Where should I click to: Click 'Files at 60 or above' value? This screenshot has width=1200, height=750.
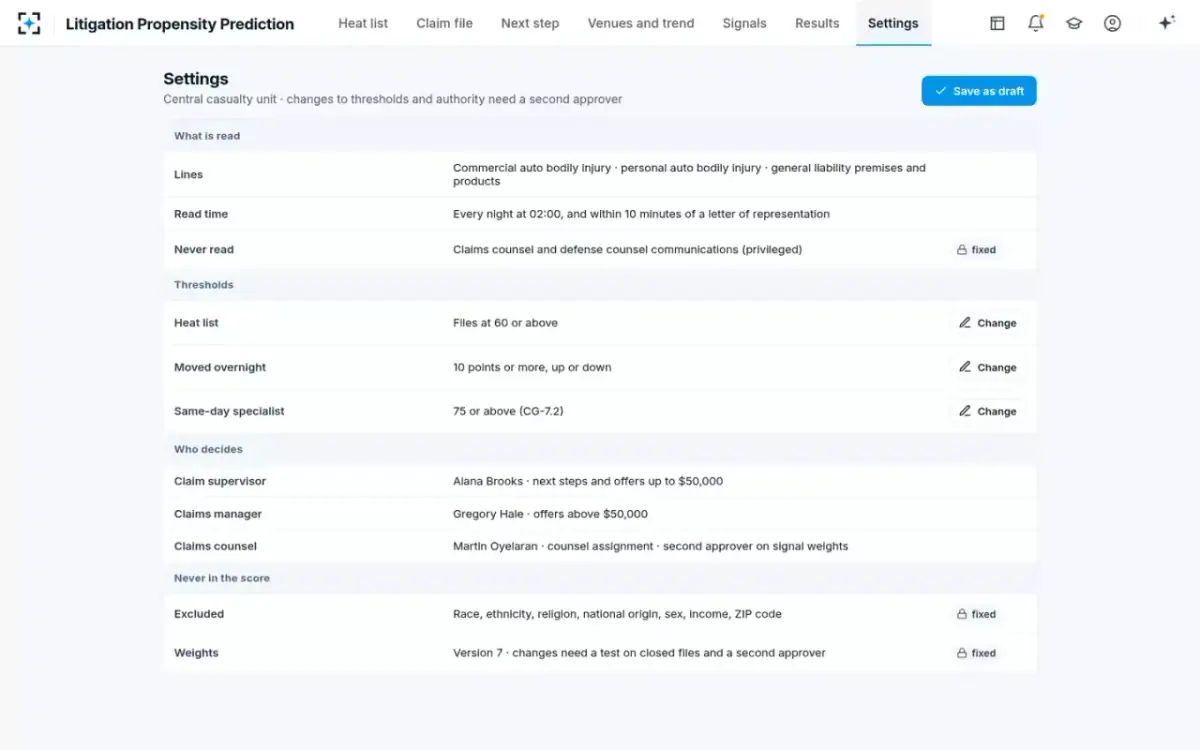[x=505, y=323]
